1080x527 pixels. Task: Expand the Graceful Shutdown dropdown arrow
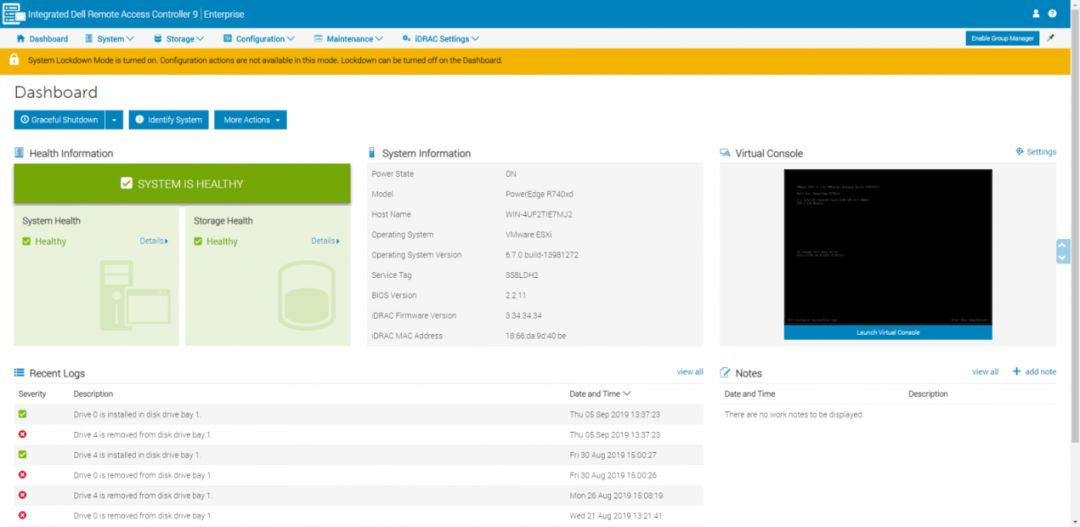tap(114, 120)
